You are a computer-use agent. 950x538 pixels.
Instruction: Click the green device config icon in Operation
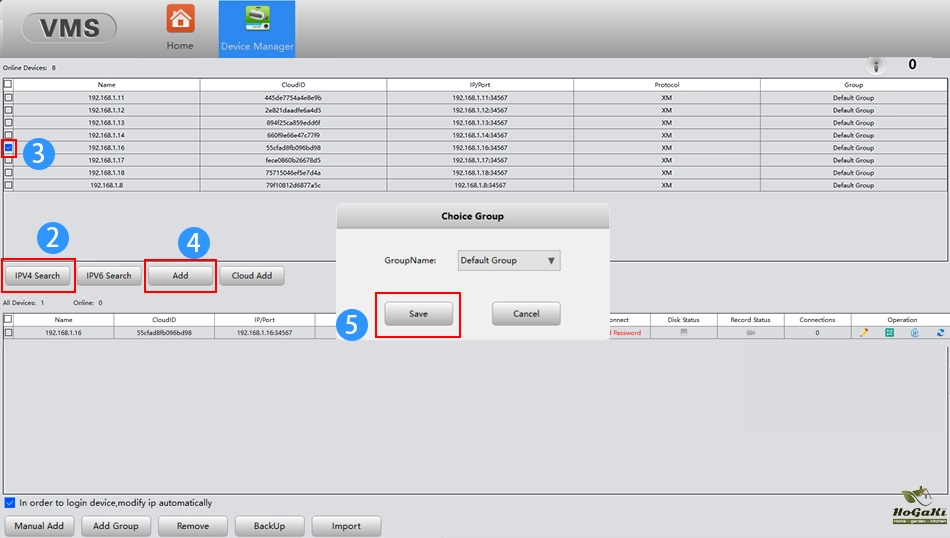pos(889,333)
